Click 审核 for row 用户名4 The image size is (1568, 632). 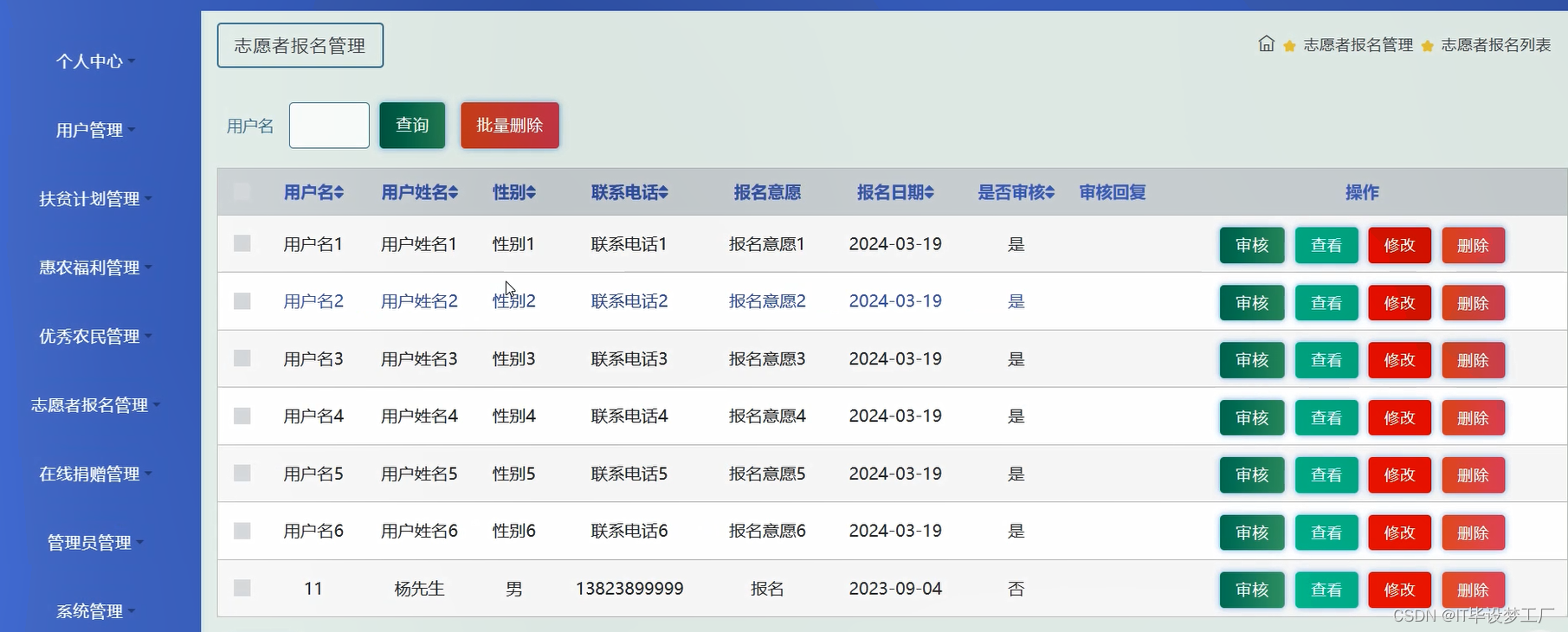coord(1252,417)
